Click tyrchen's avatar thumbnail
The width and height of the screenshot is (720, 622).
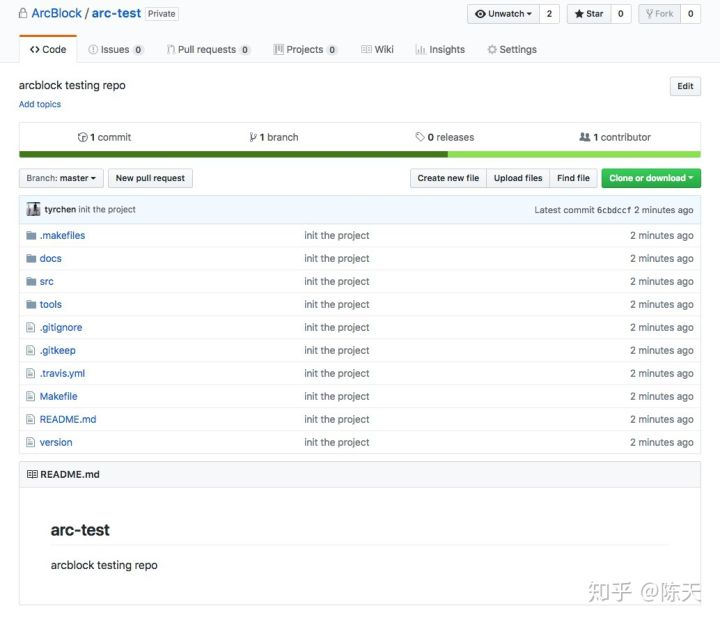point(34,209)
